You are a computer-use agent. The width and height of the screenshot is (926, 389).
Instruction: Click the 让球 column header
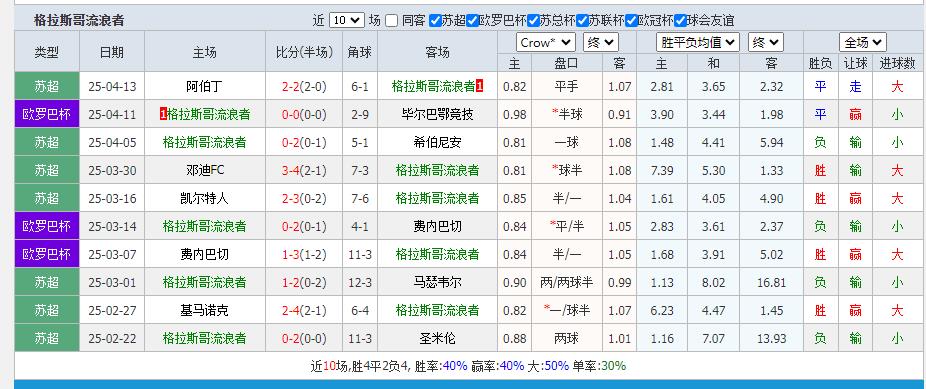pos(855,63)
